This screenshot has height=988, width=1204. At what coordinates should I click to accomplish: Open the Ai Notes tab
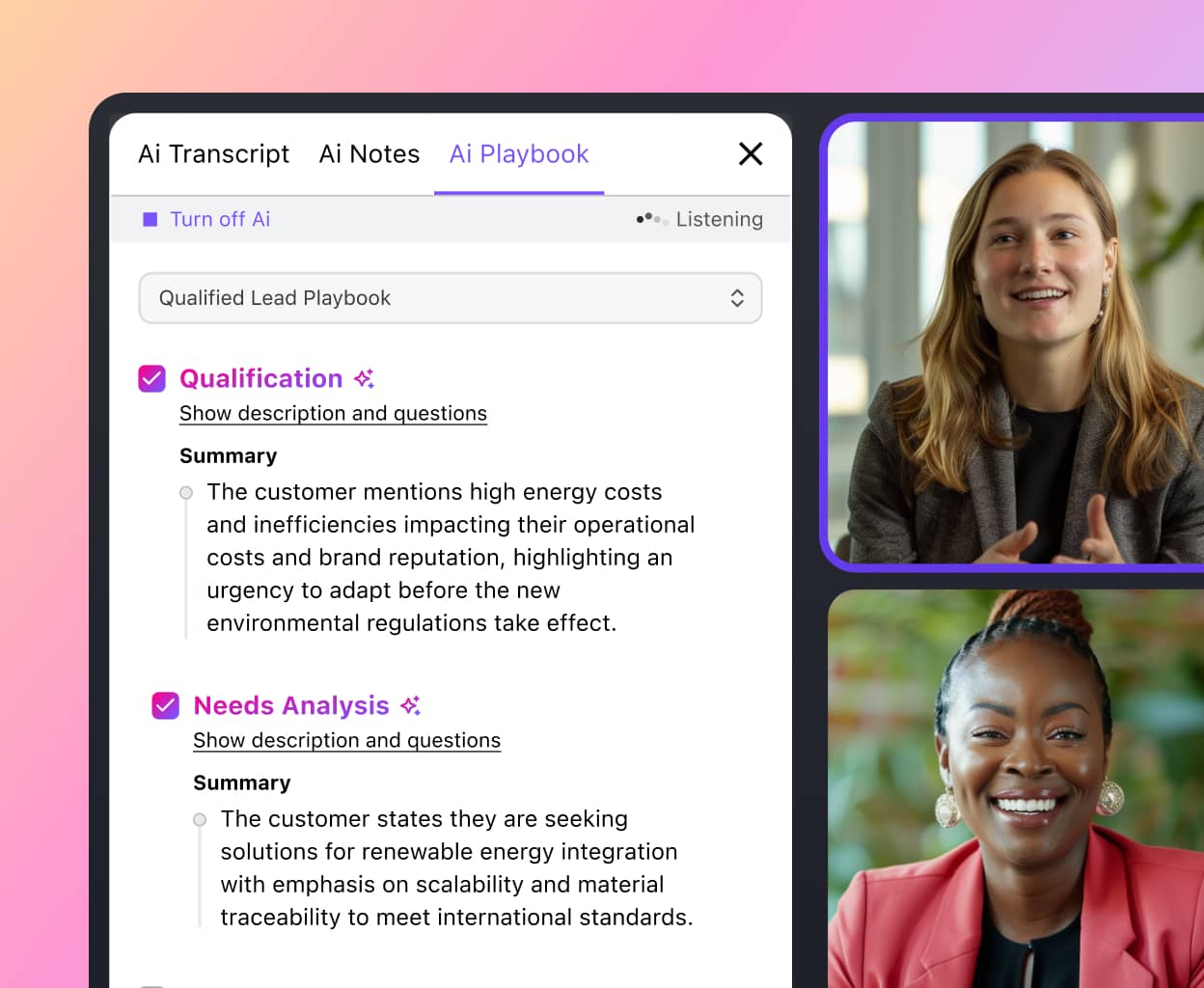[369, 154]
